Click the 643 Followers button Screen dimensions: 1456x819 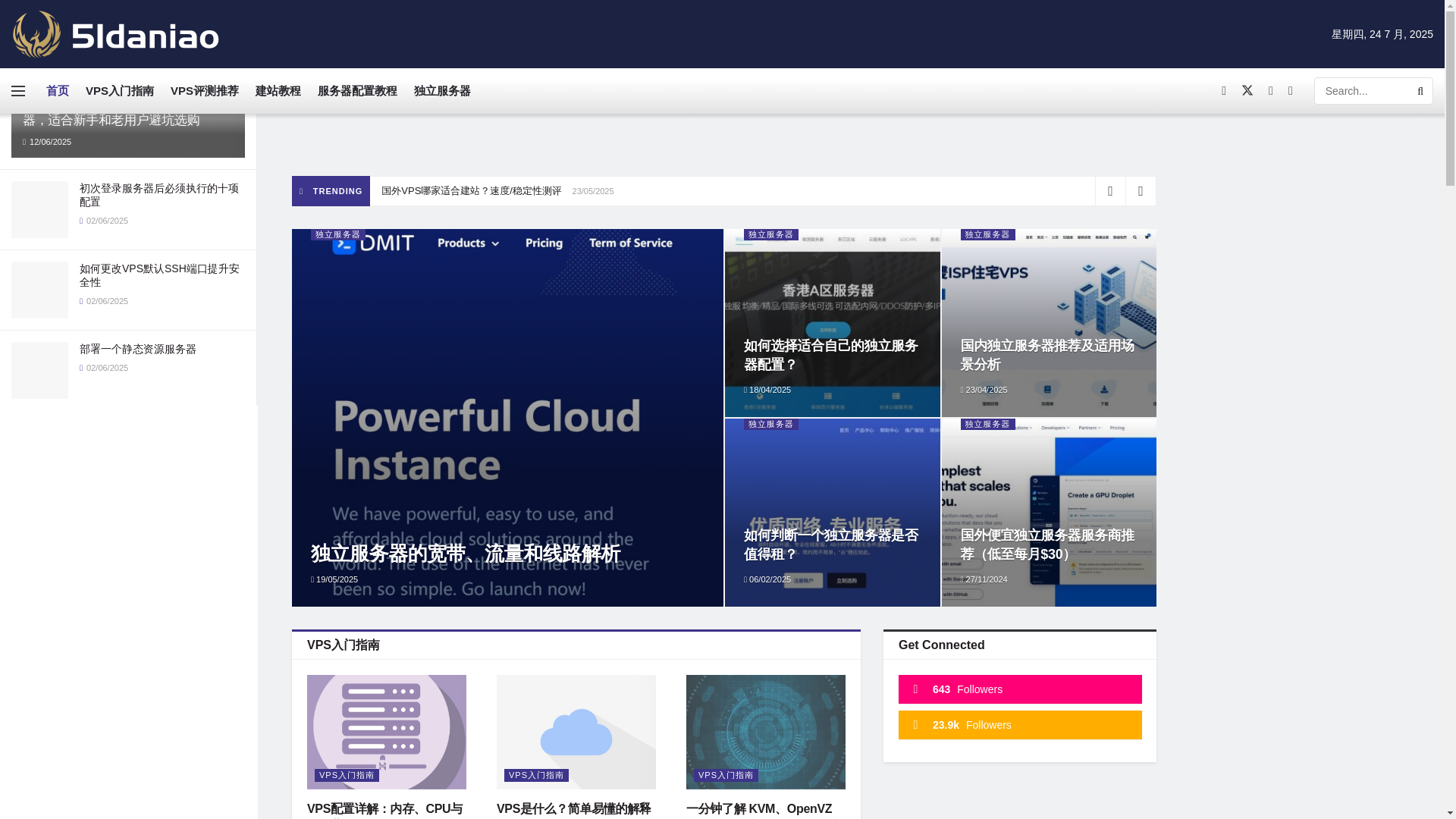tap(1020, 689)
